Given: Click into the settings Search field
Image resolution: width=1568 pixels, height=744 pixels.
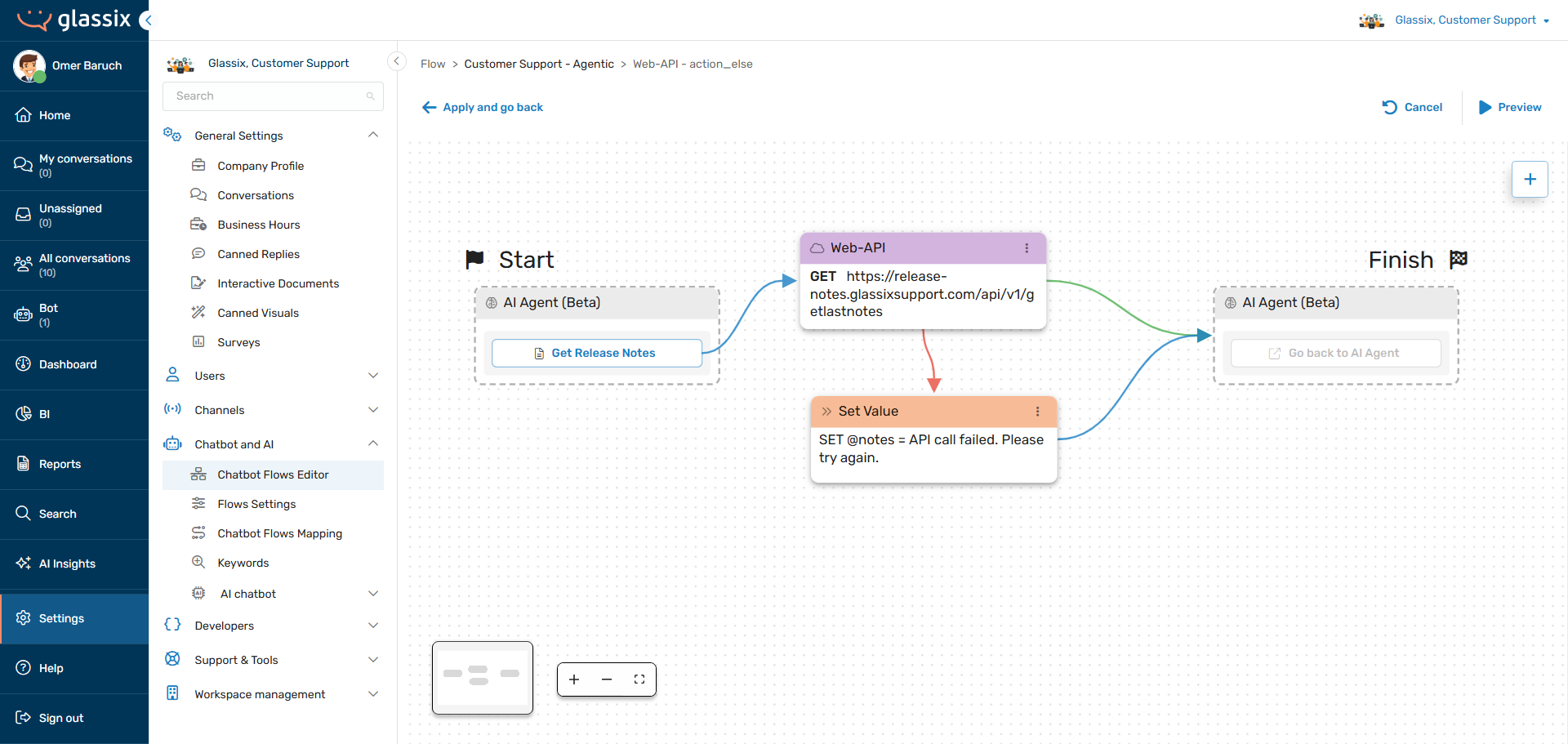Looking at the screenshot, I should (x=273, y=96).
